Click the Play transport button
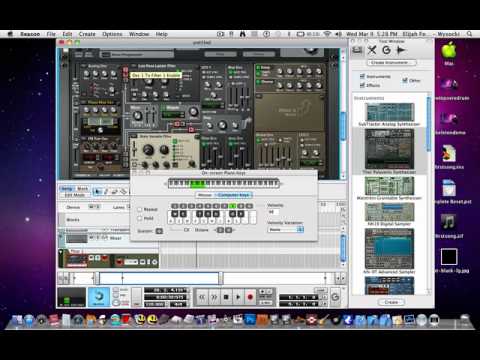 238,297
